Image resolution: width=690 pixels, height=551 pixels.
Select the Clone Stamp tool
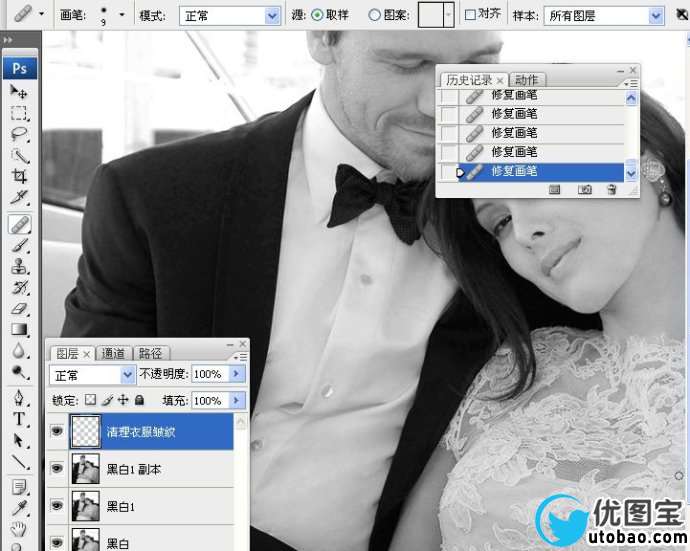(x=18, y=267)
